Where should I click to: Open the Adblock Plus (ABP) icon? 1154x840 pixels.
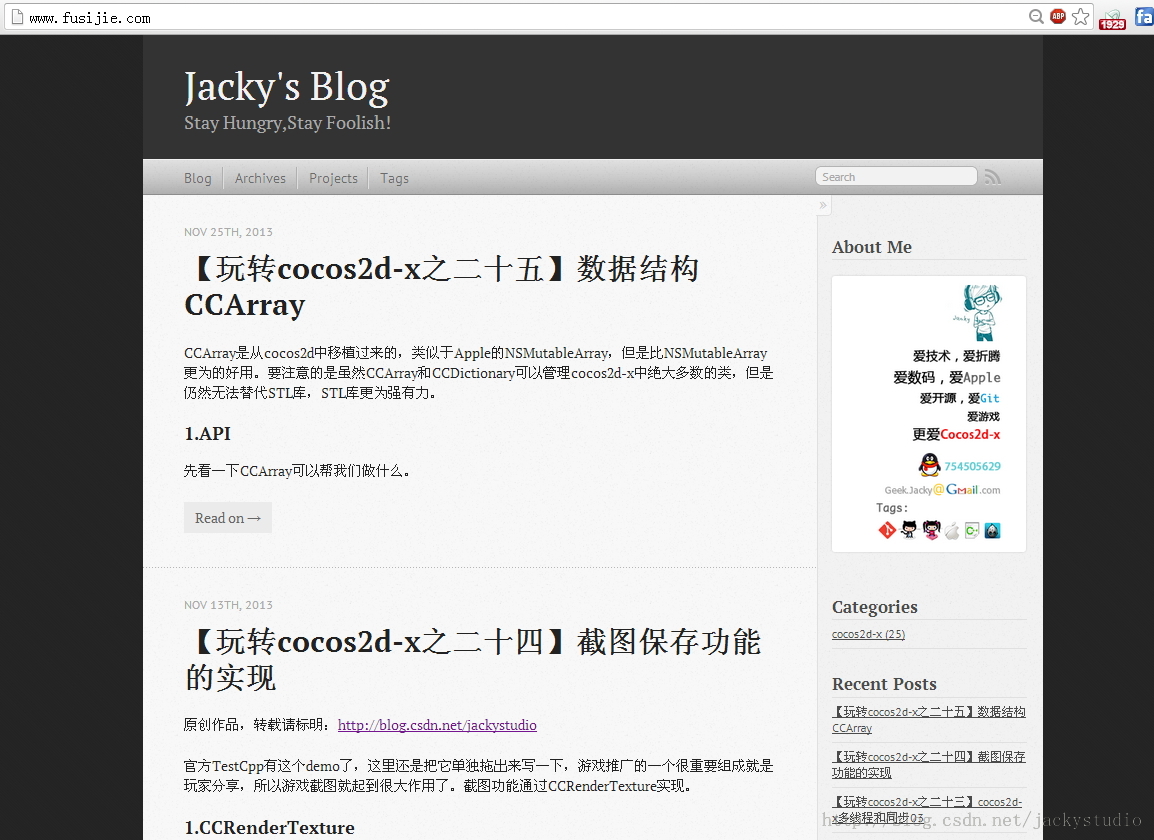pyautogui.click(x=1058, y=16)
